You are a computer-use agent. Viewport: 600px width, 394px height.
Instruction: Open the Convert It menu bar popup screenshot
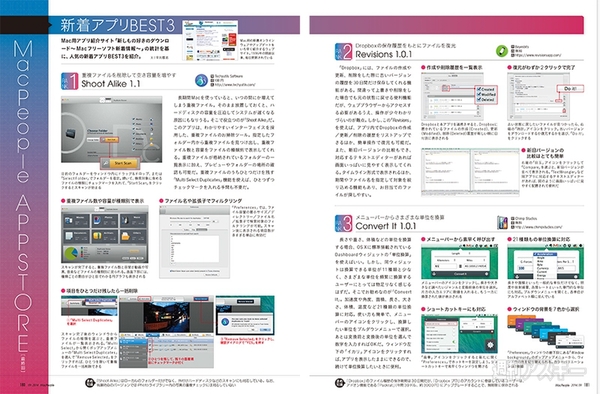[459, 262]
